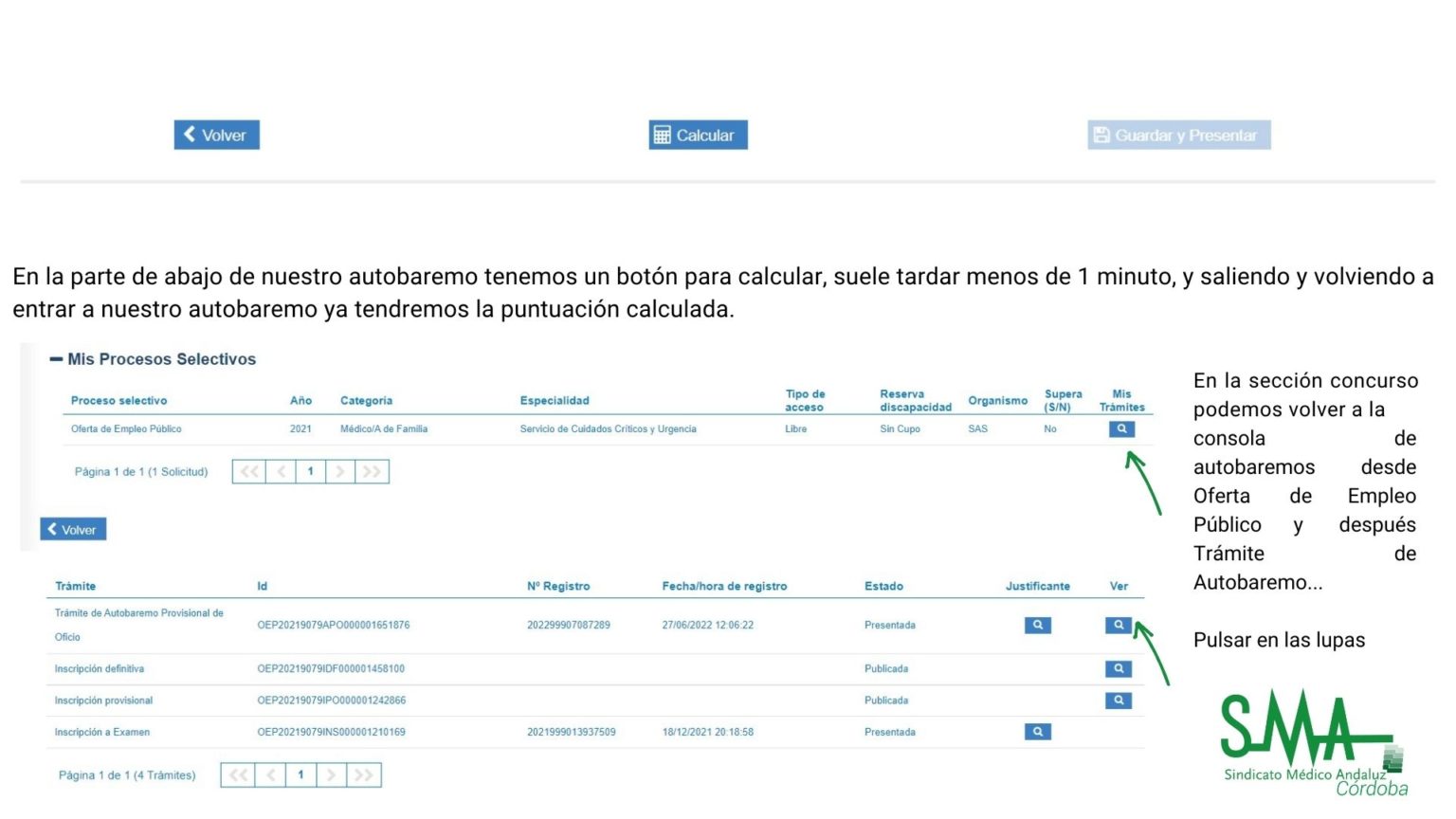Image resolution: width=1456 pixels, height=819 pixels.
Task: Open Ver magnifier for Inscripción definitiva
Action: (x=1118, y=668)
